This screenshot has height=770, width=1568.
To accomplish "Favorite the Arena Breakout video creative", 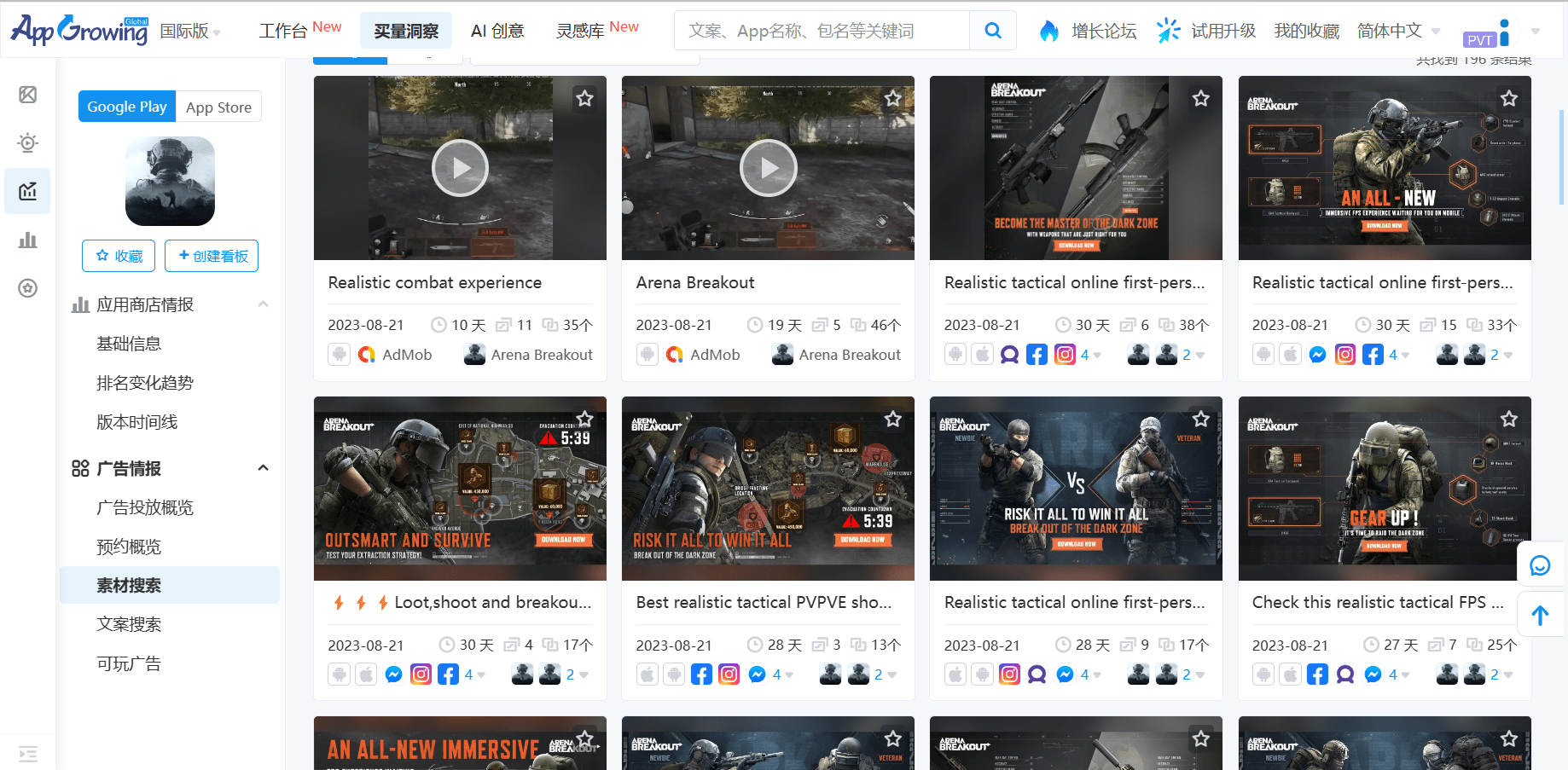I will pyautogui.click(x=893, y=98).
